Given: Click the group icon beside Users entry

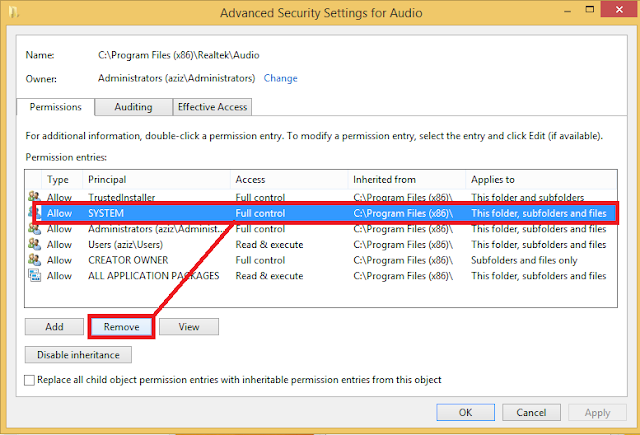Looking at the screenshot, I should point(35,244).
